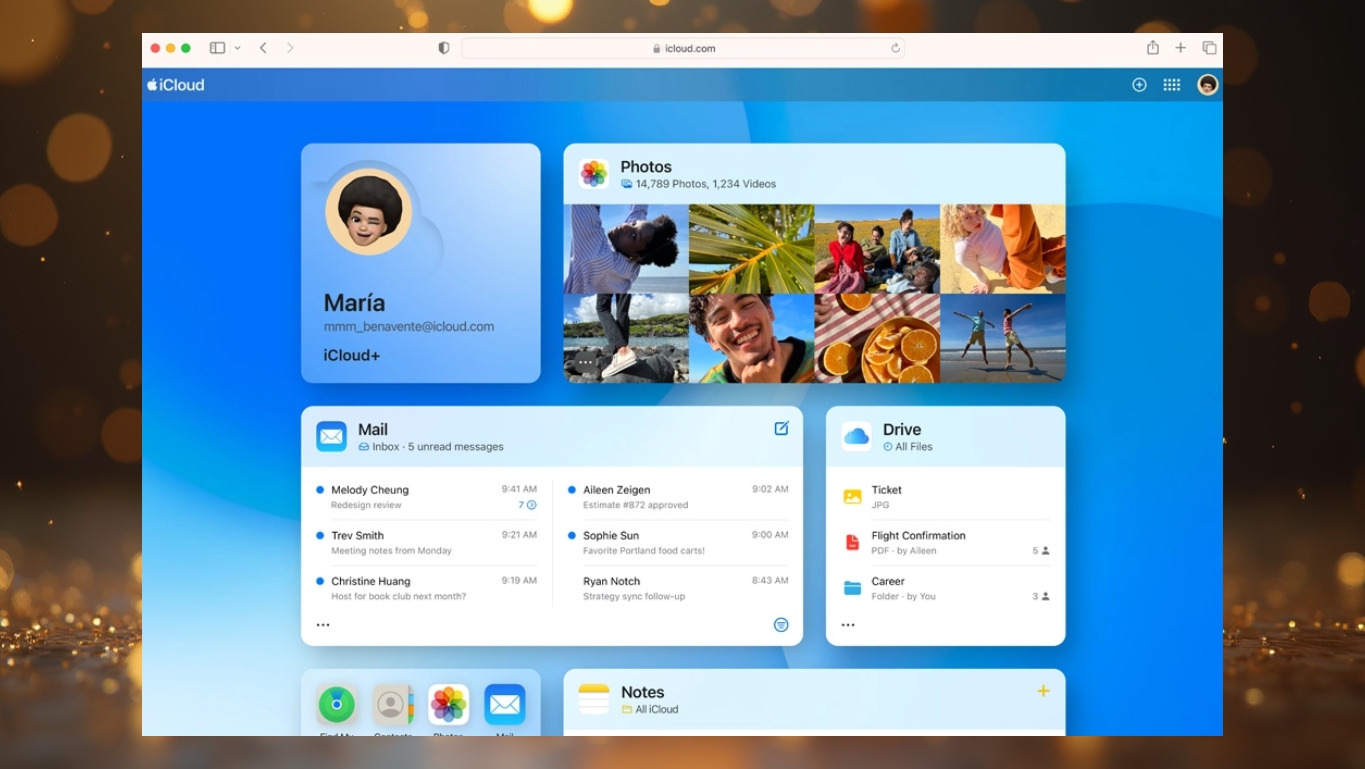Image resolution: width=1365 pixels, height=769 pixels.
Task: Open Find My app icon
Action: tap(336, 705)
